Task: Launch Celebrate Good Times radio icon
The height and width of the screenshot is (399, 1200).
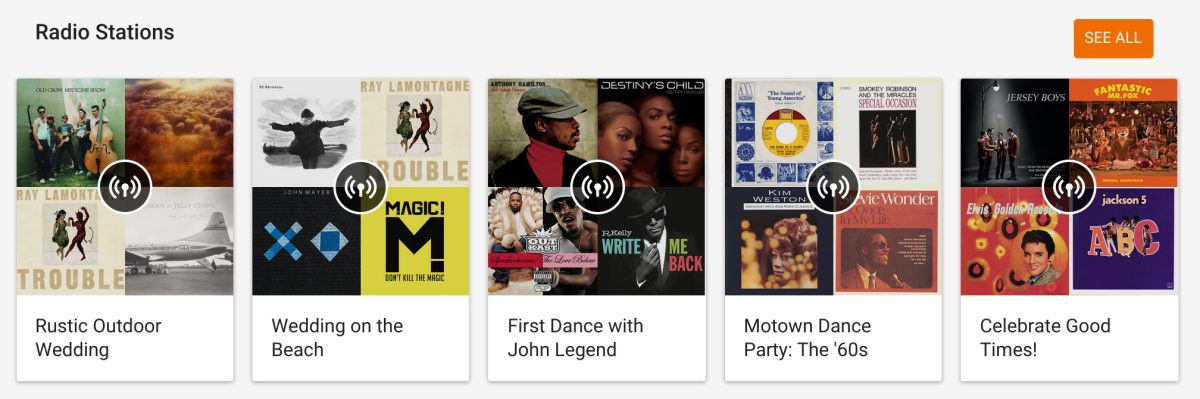Action: 1069,187
